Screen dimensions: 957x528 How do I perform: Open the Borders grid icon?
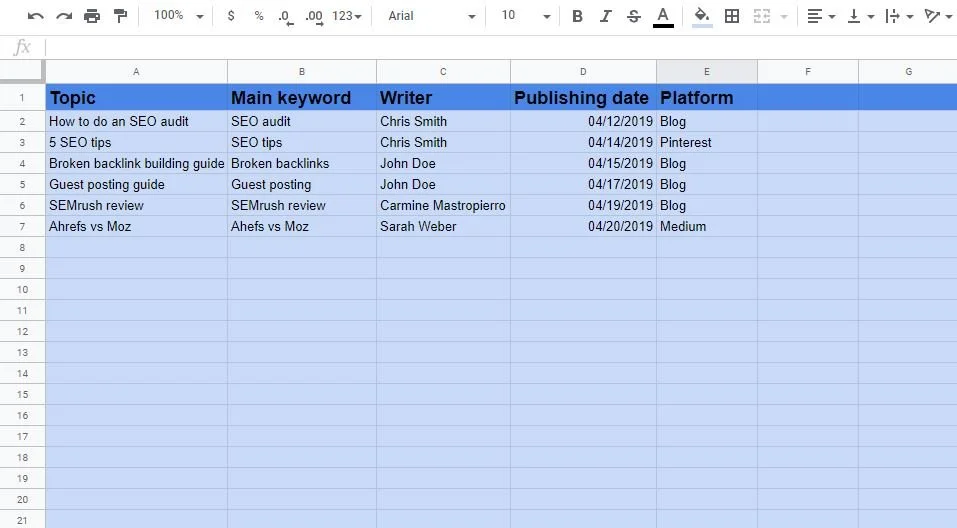tap(732, 16)
